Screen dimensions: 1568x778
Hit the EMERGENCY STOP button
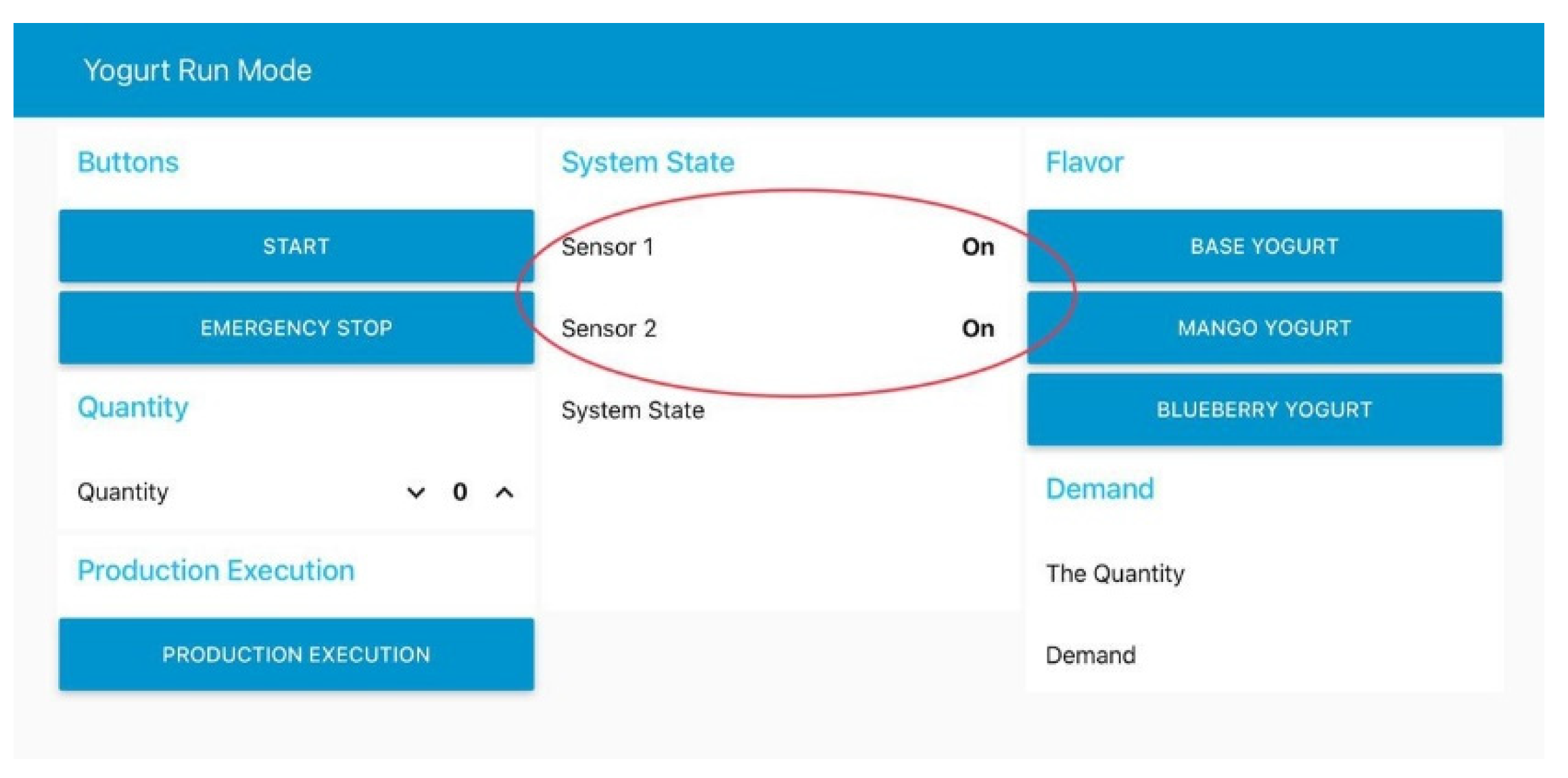[x=296, y=328]
